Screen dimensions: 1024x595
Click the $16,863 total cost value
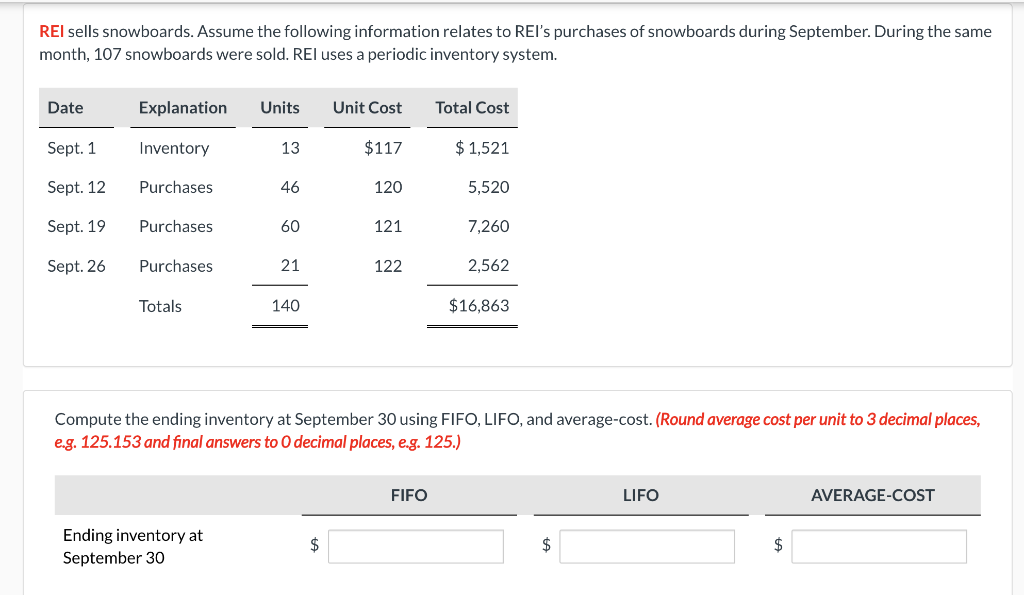(479, 306)
